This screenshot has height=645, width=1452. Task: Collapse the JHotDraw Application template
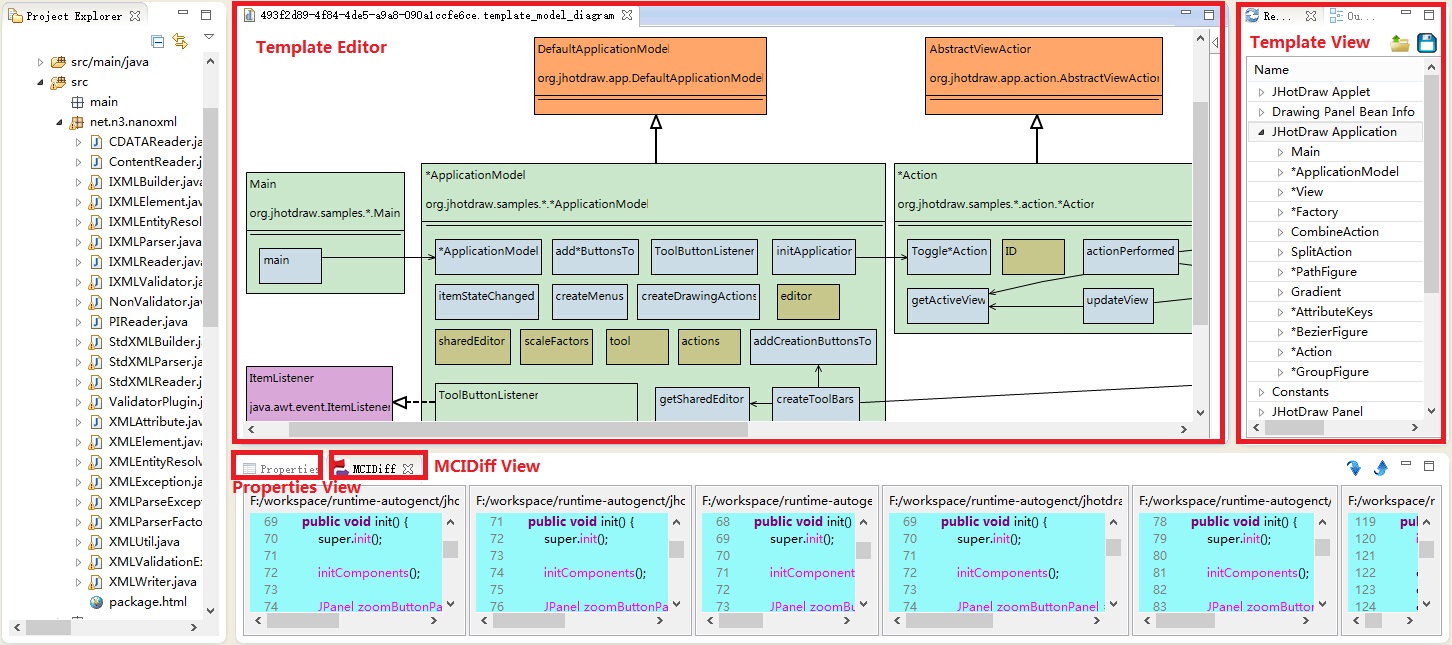tap(1261, 132)
